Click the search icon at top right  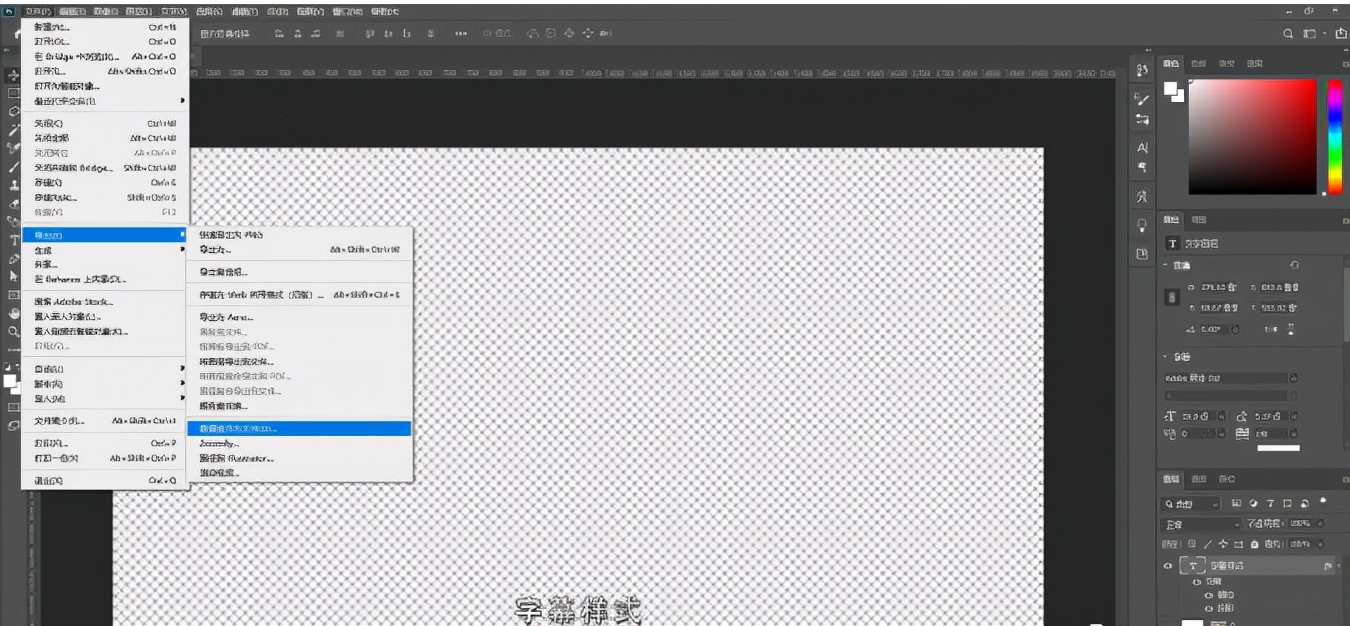tap(1290, 34)
